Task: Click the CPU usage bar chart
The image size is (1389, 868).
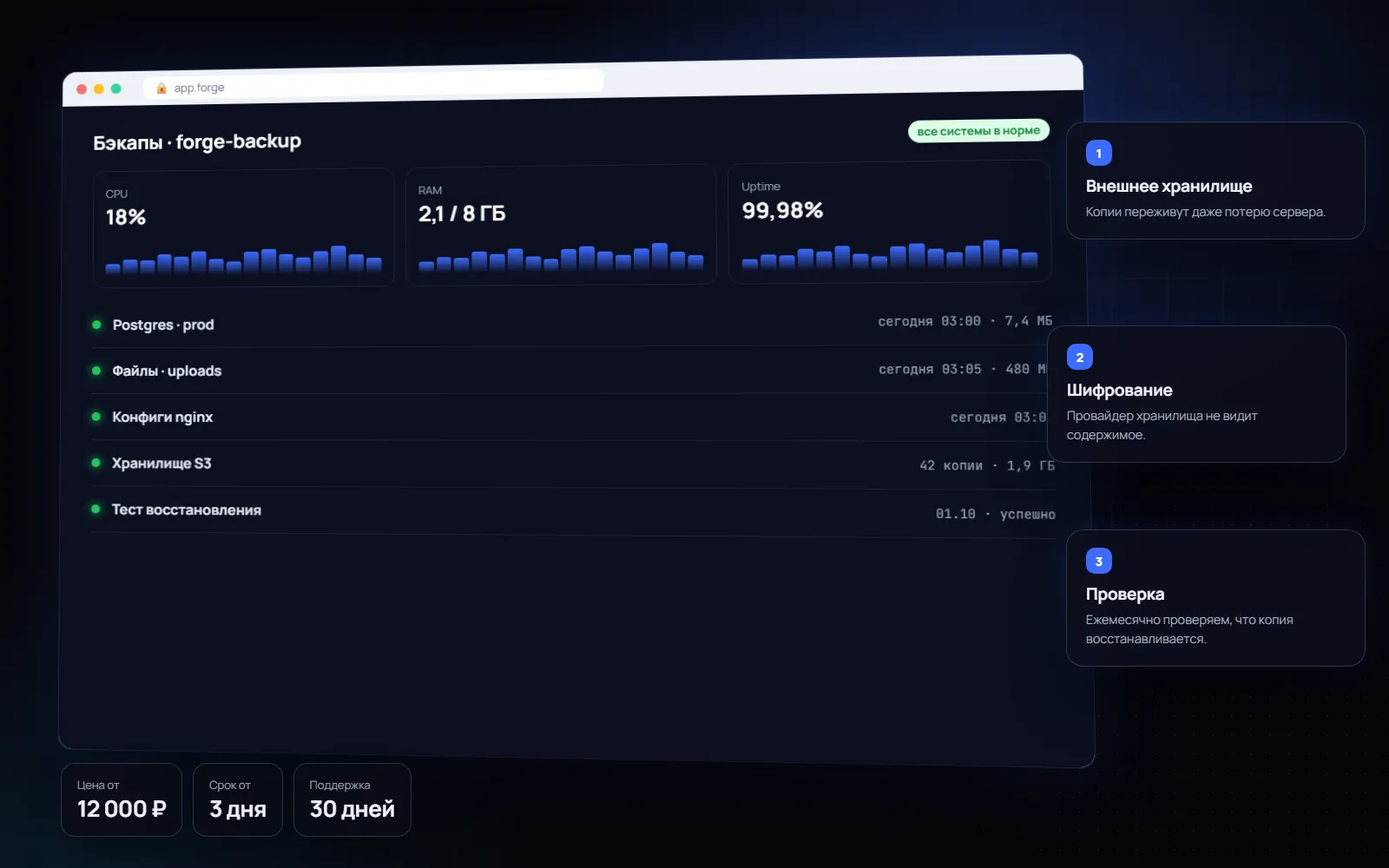Action: coord(244,260)
